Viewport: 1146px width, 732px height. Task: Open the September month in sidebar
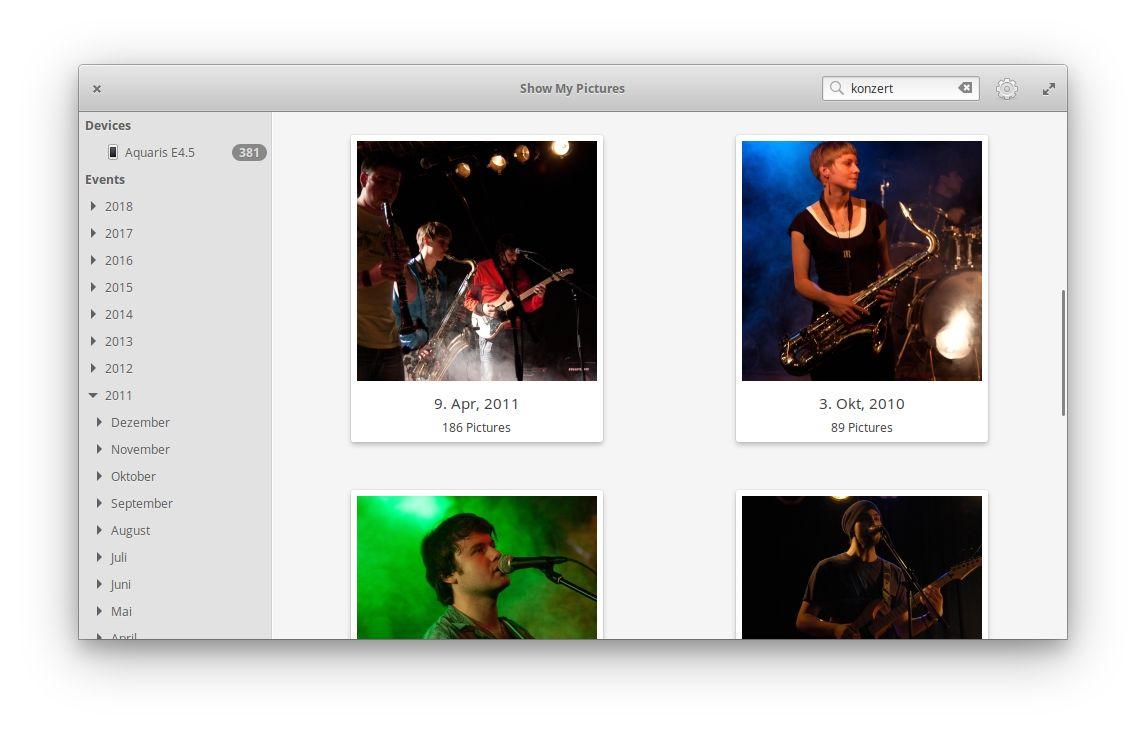142,503
